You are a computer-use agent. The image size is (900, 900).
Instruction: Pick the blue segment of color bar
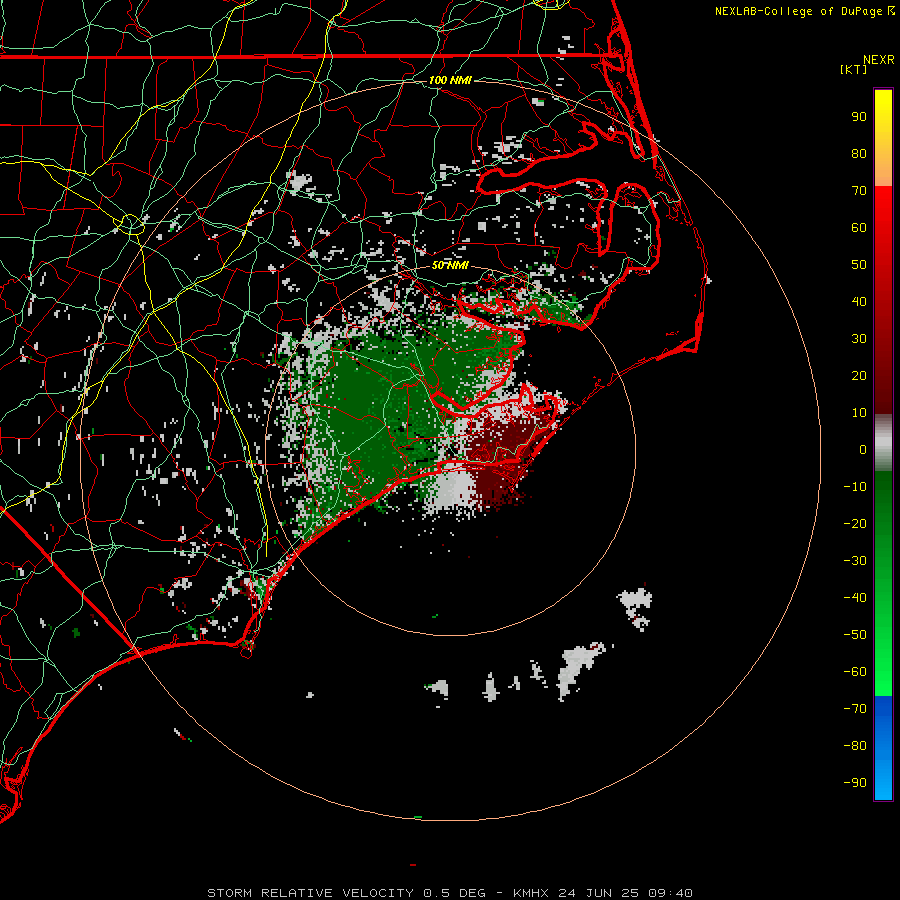point(883,746)
